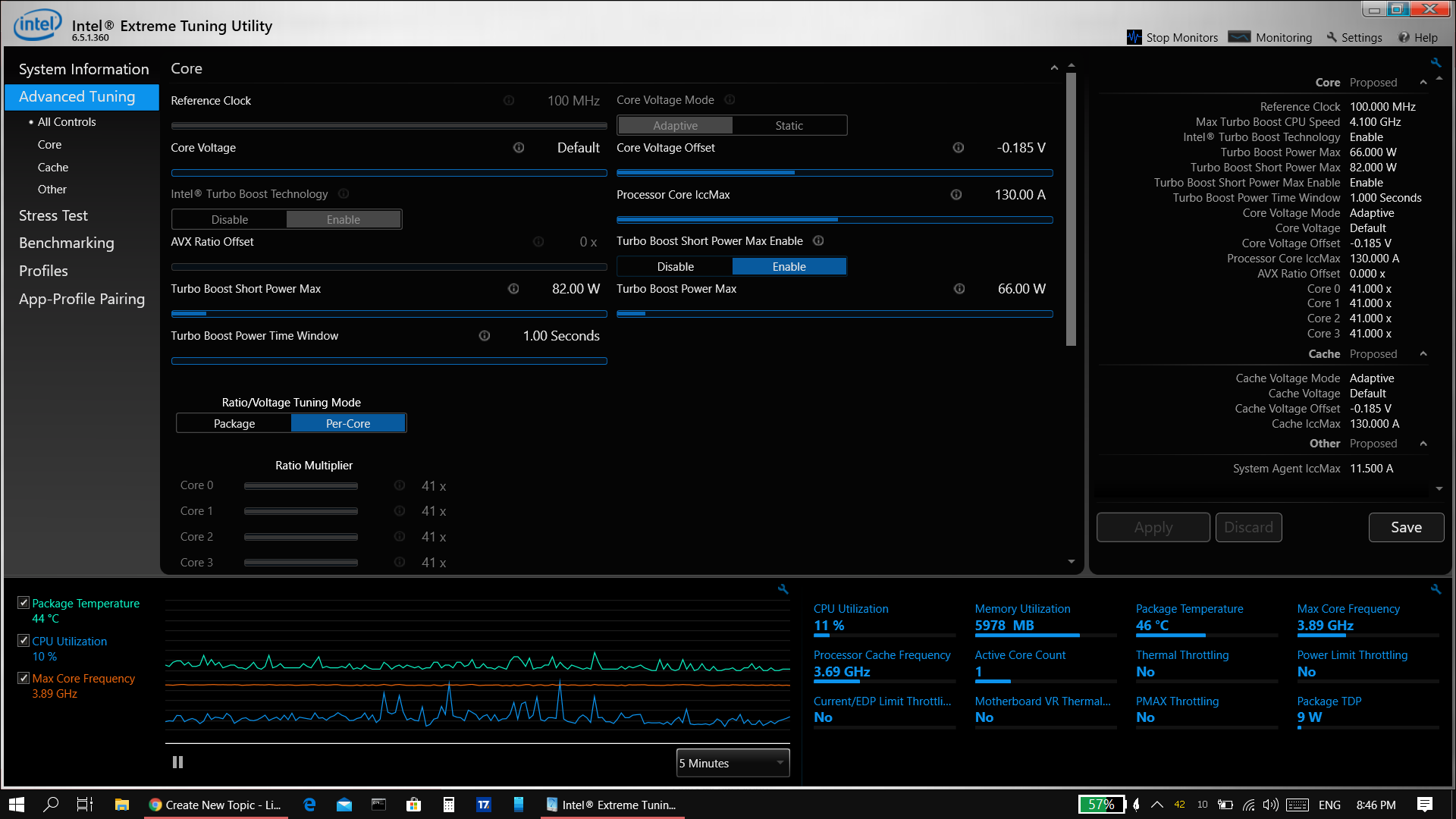Disable Intel Turbo Boost Technology
This screenshot has width=1456, height=819.
coord(230,220)
